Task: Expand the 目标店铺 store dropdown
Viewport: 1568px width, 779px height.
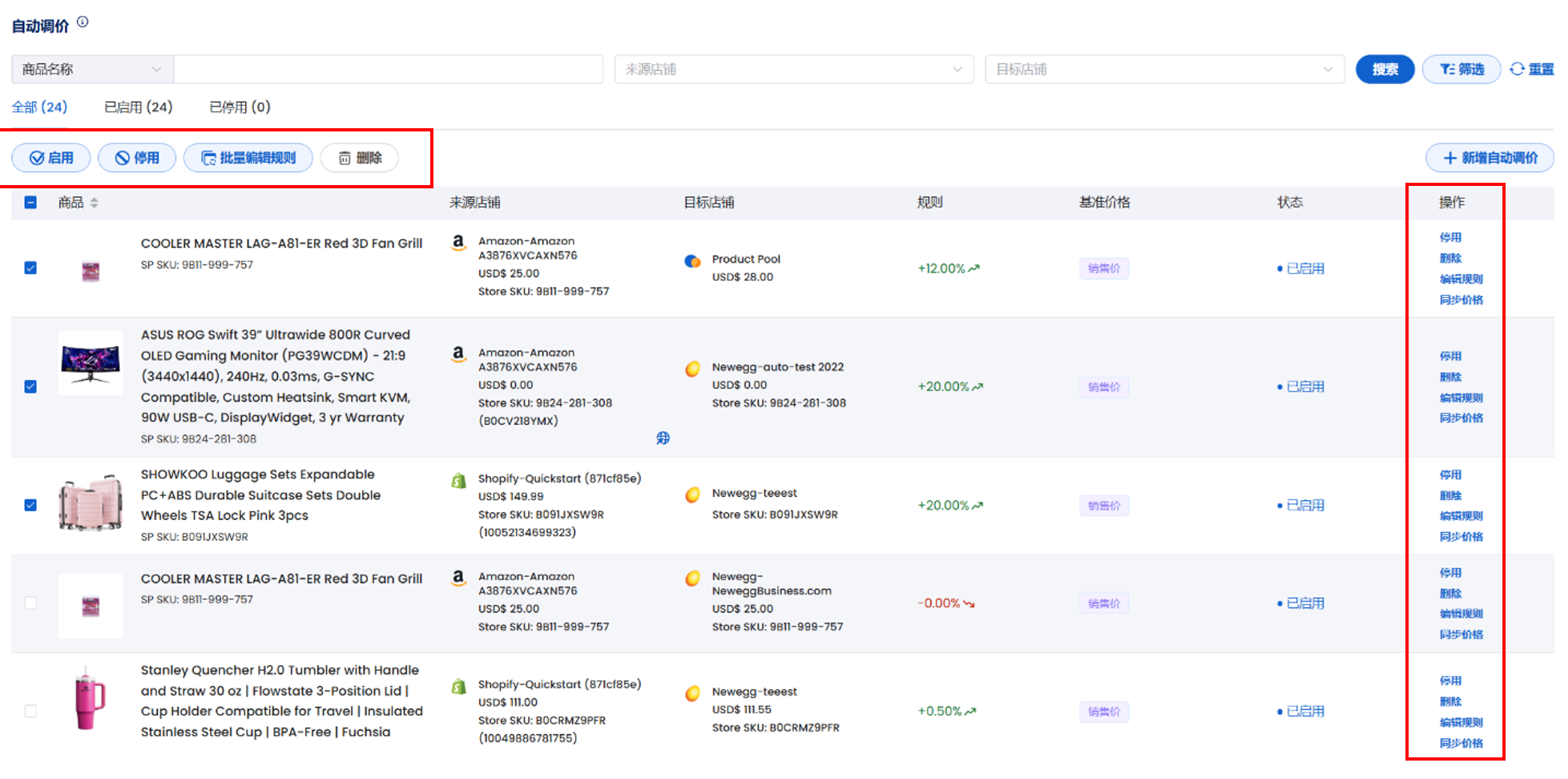Action: (1165, 69)
